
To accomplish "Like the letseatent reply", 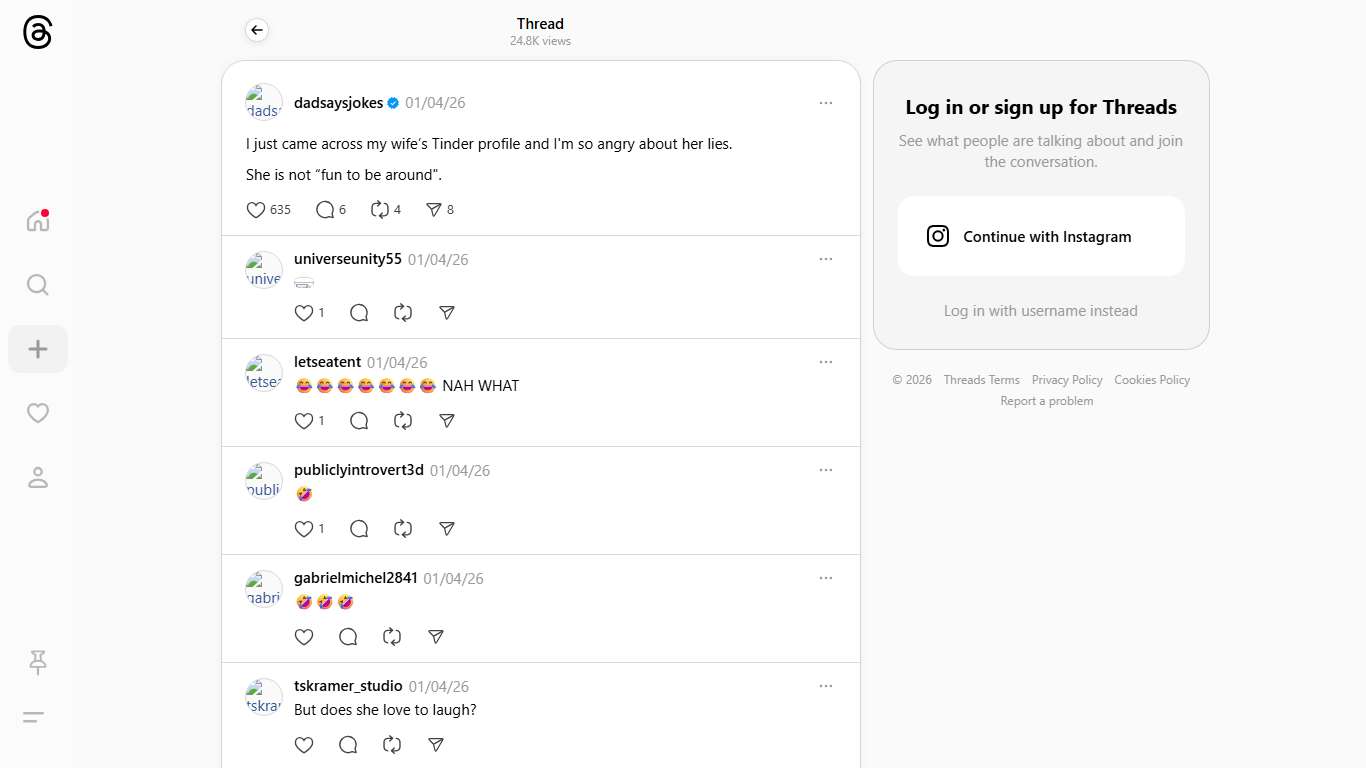I will tap(304, 421).
